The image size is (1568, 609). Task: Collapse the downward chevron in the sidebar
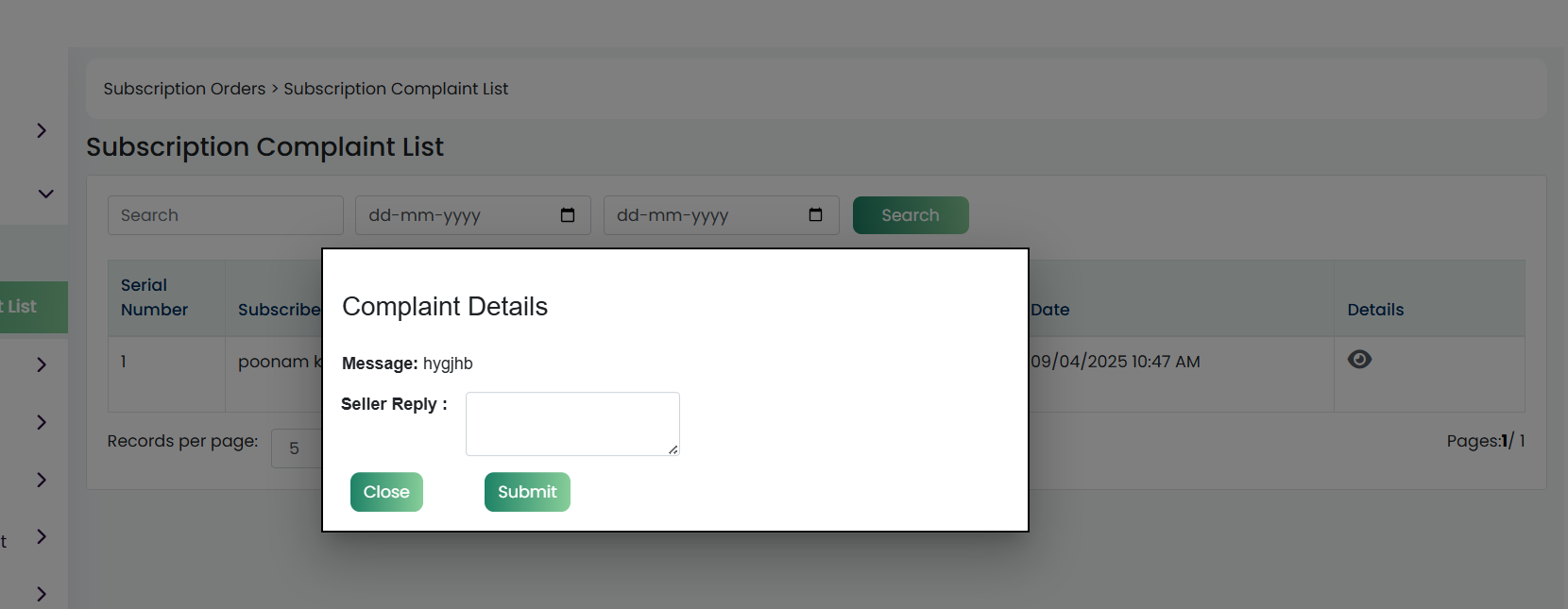[x=45, y=194]
